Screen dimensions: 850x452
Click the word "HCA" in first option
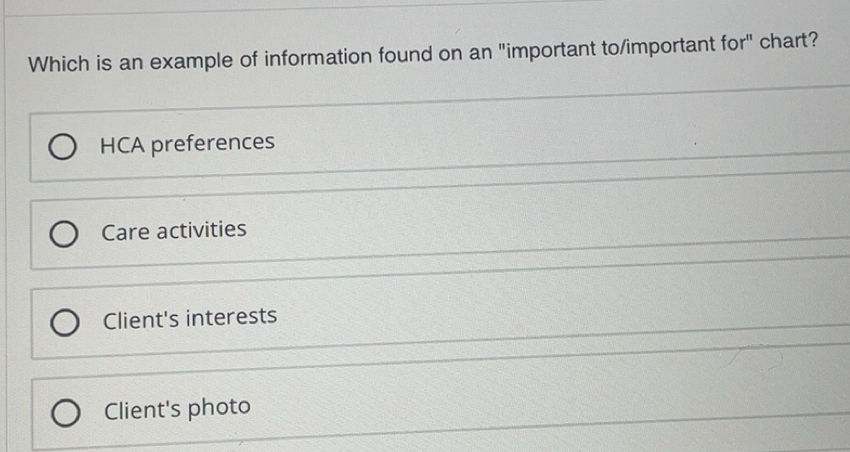click(x=123, y=145)
